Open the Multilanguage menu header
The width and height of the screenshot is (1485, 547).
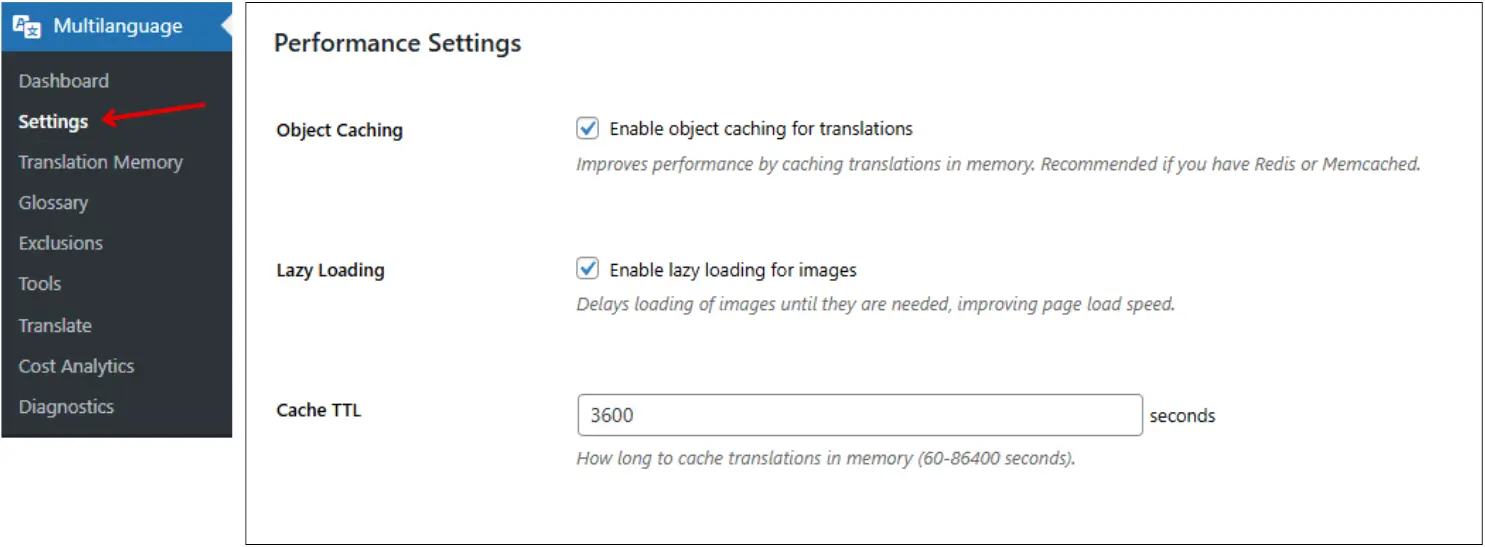(117, 27)
